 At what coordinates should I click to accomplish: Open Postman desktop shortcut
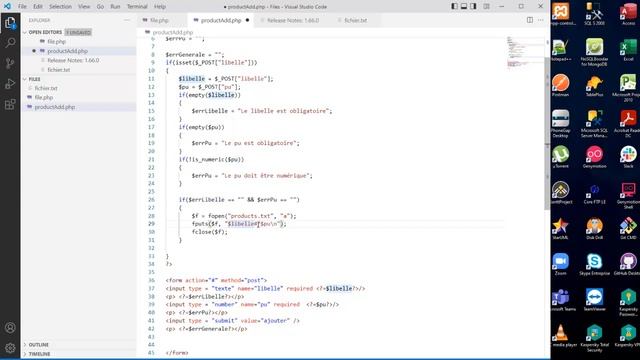561,85
